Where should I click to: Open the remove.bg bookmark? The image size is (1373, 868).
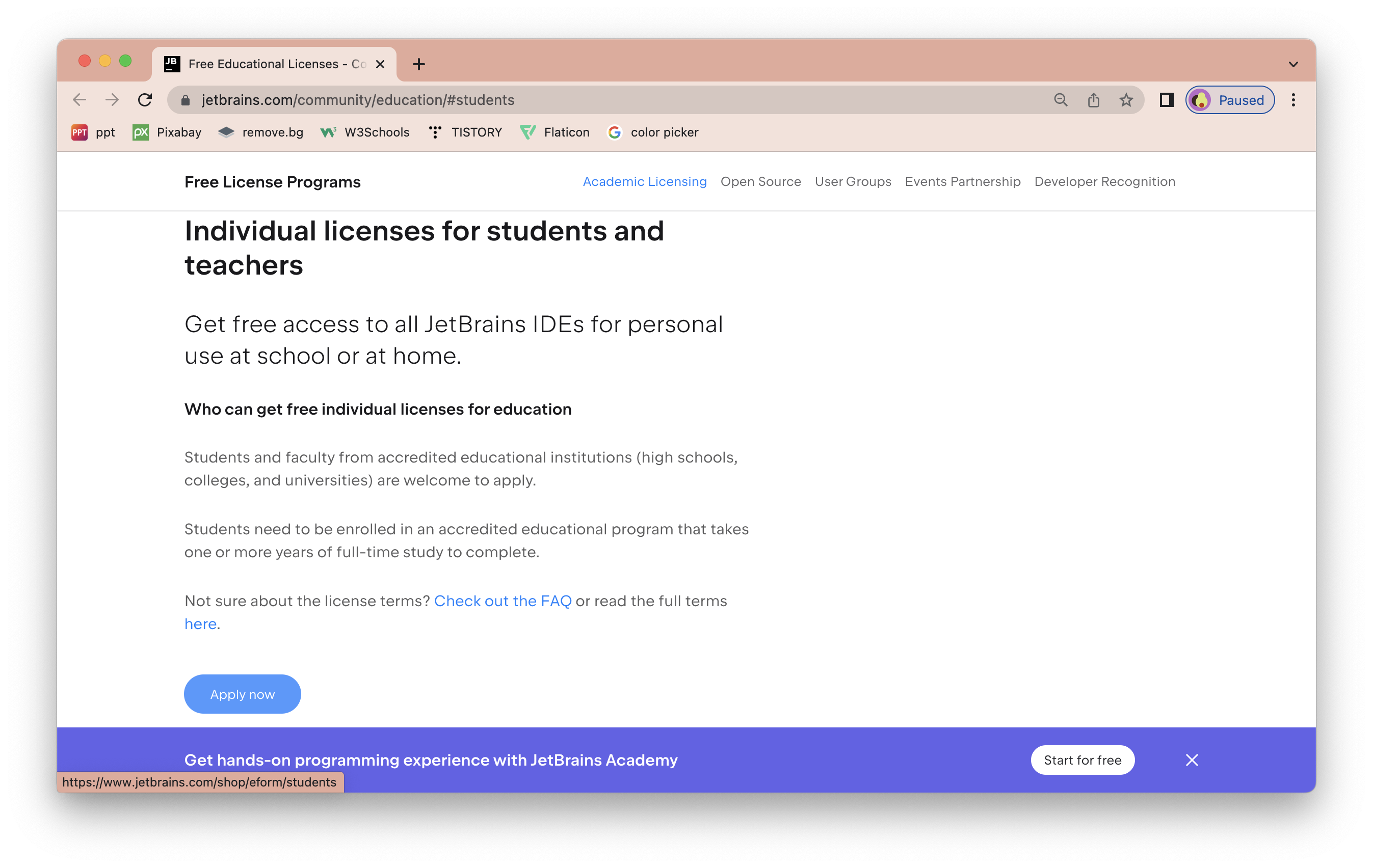[260, 132]
